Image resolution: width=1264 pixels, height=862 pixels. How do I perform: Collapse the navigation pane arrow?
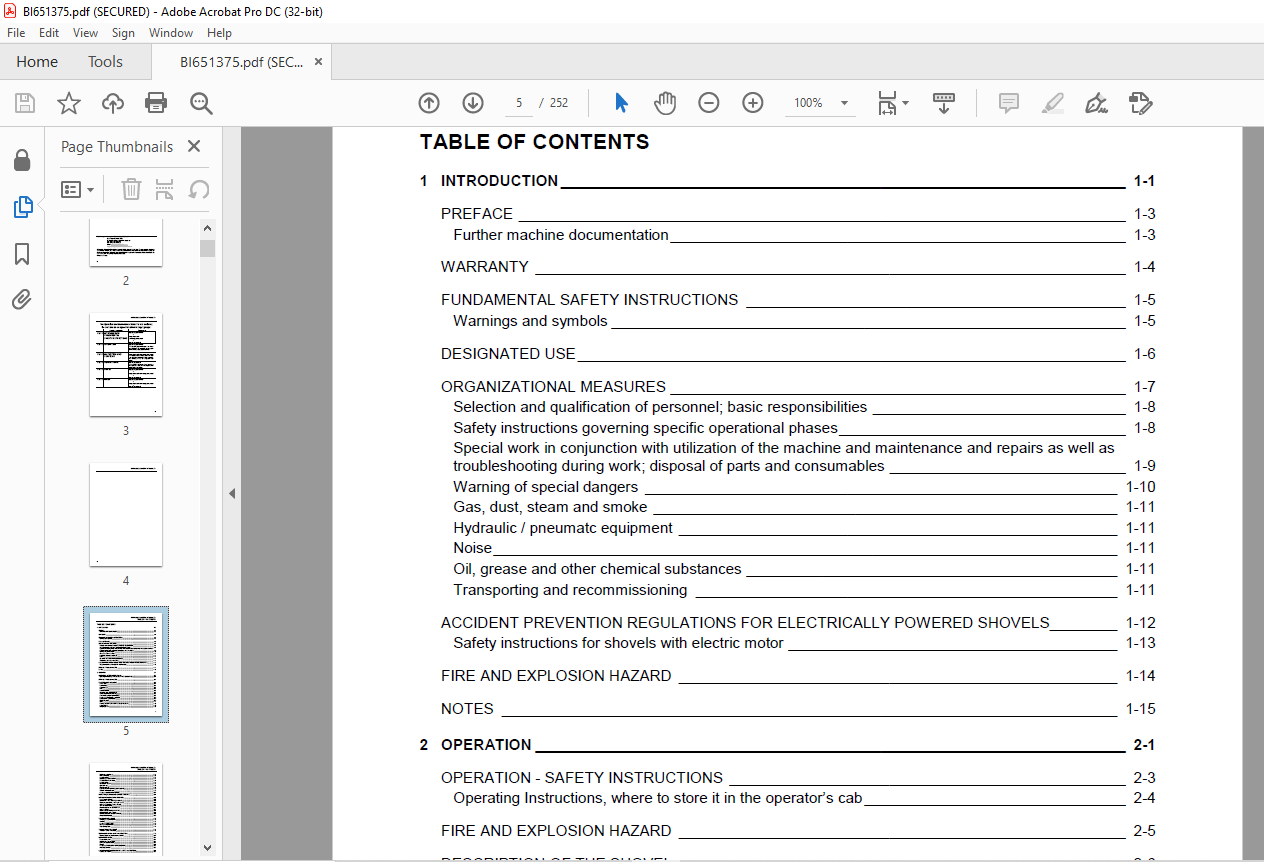tap(232, 493)
